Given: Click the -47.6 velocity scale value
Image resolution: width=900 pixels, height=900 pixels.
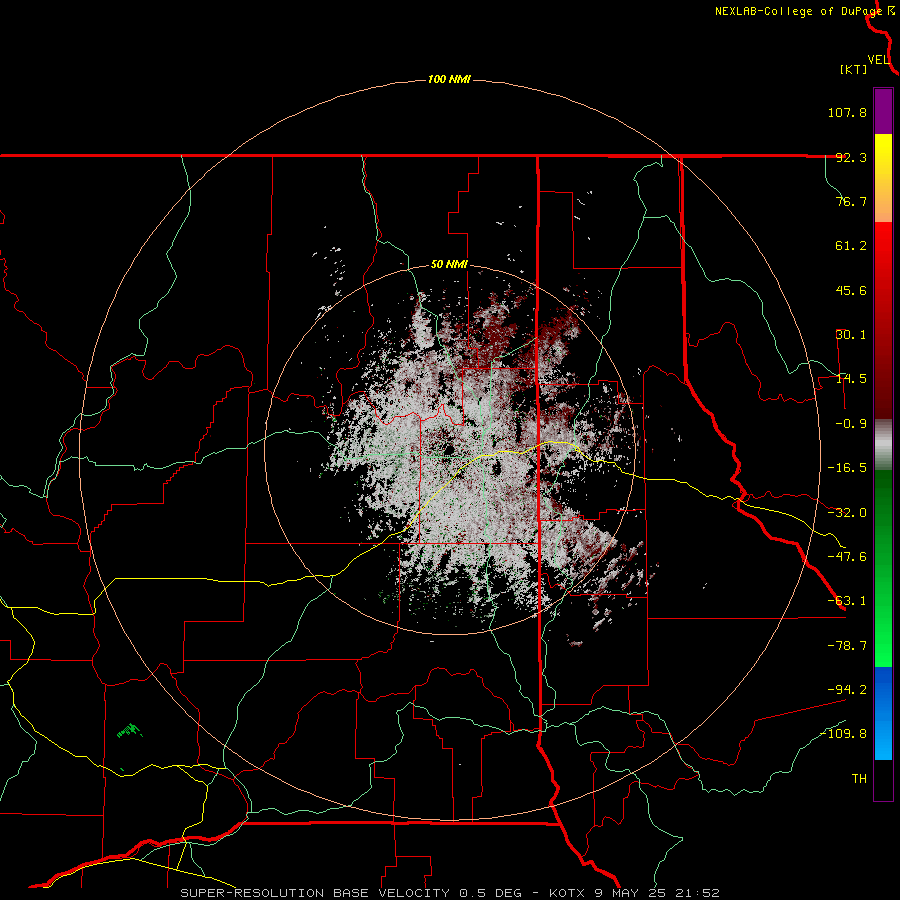Looking at the screenshot, I should (847, 557).
